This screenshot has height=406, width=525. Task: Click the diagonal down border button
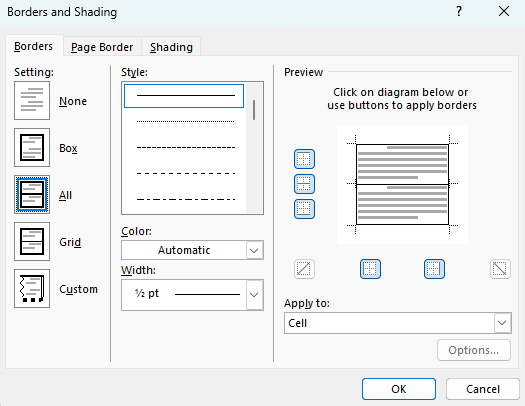point(500,269)
